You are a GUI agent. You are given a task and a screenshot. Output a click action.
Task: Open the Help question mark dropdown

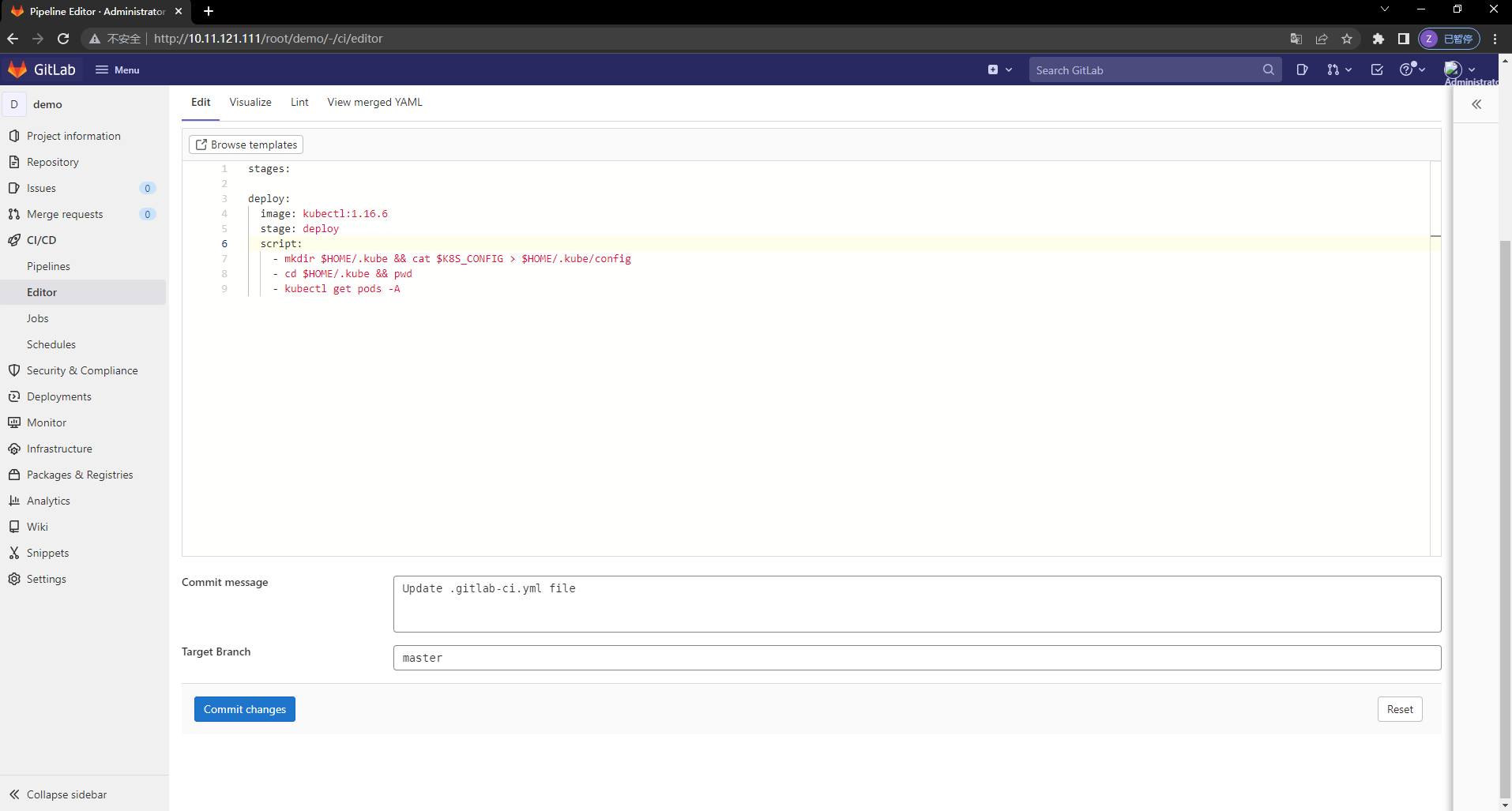tap(1412, 69)
